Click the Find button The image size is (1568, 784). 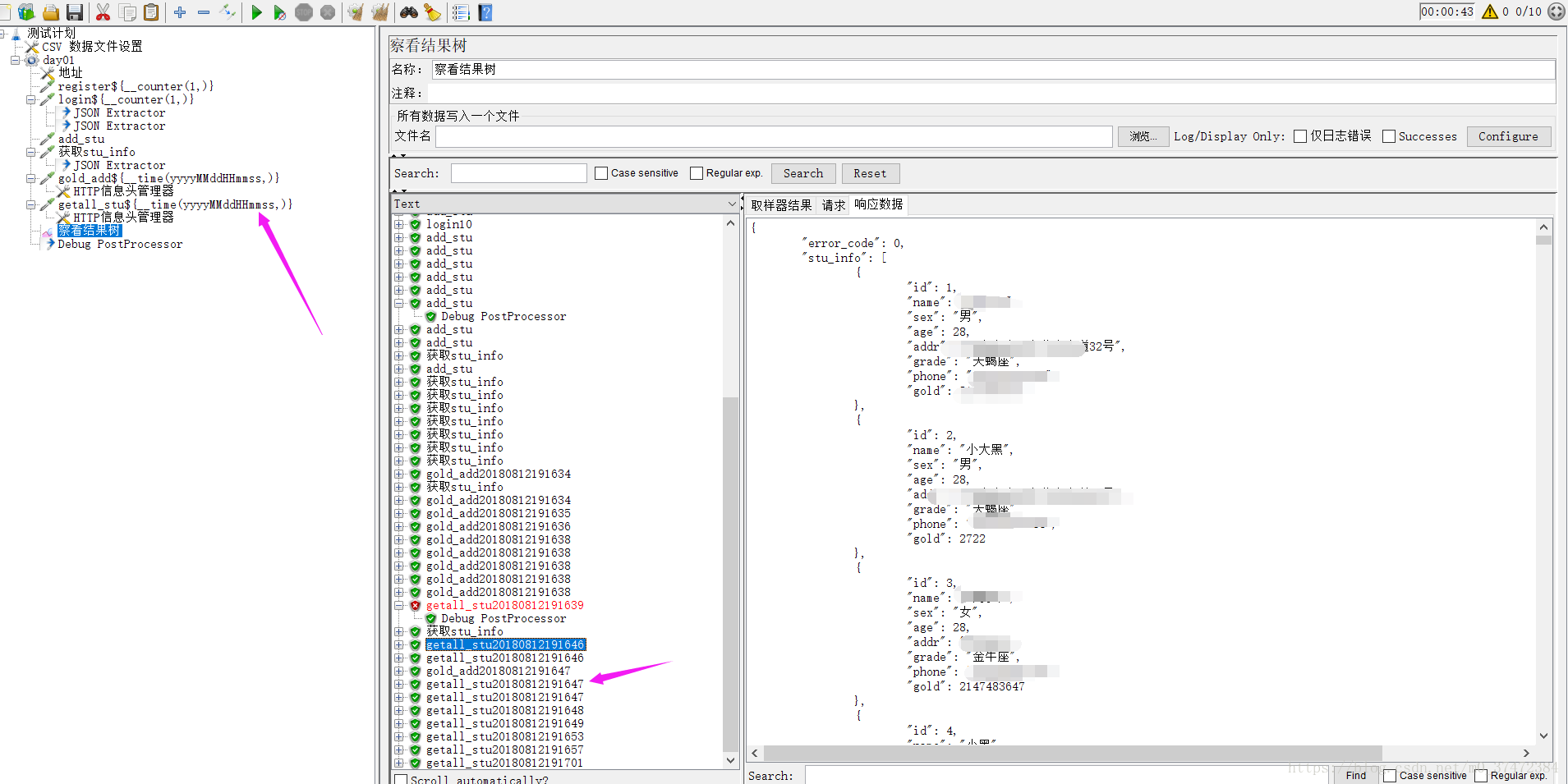(x=1356, y=776)
